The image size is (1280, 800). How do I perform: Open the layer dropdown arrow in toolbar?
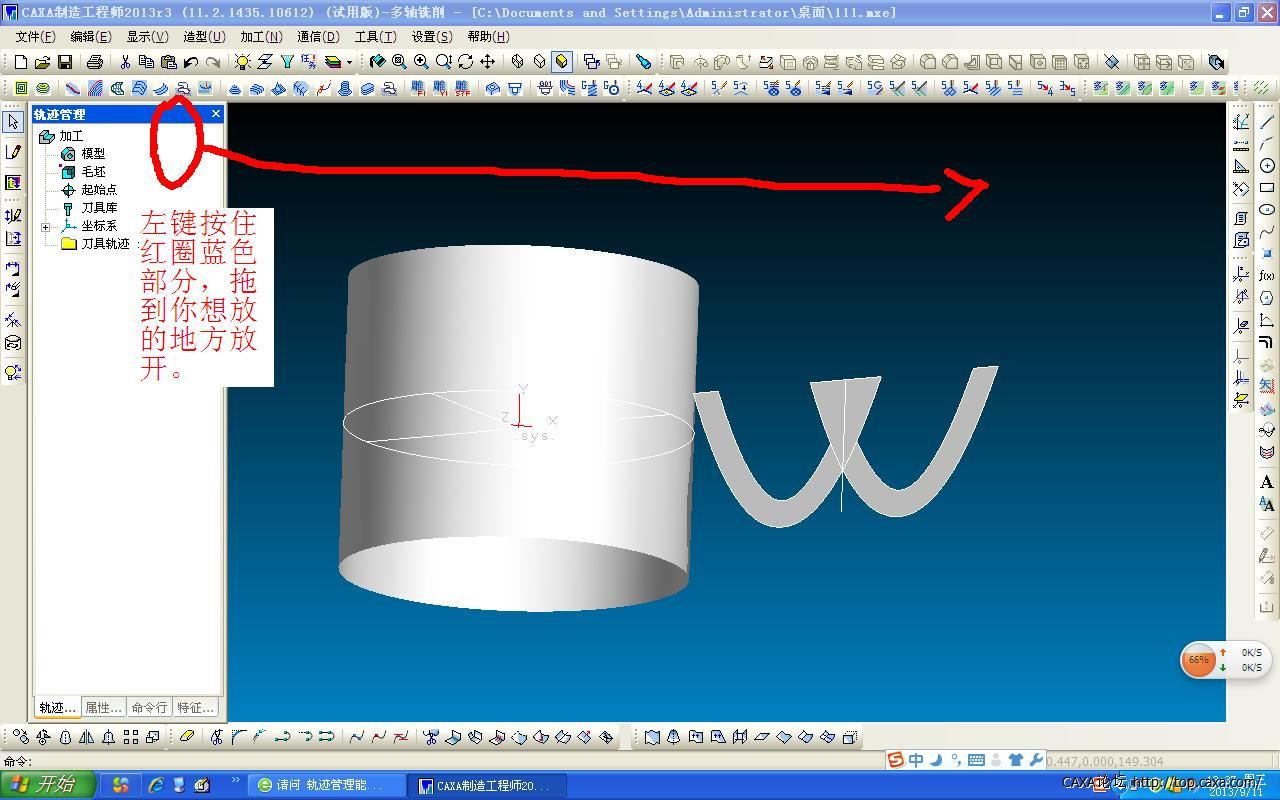(x=349, y=63)
